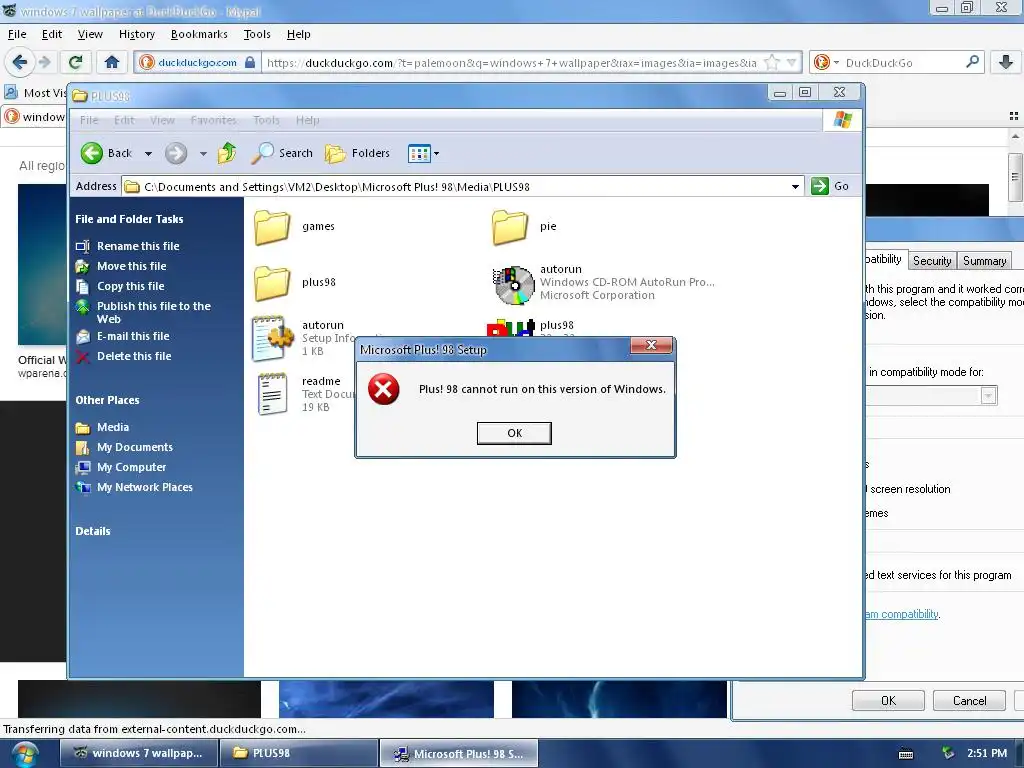
Task: Open the History menu
Action: [x=136, y=34]
